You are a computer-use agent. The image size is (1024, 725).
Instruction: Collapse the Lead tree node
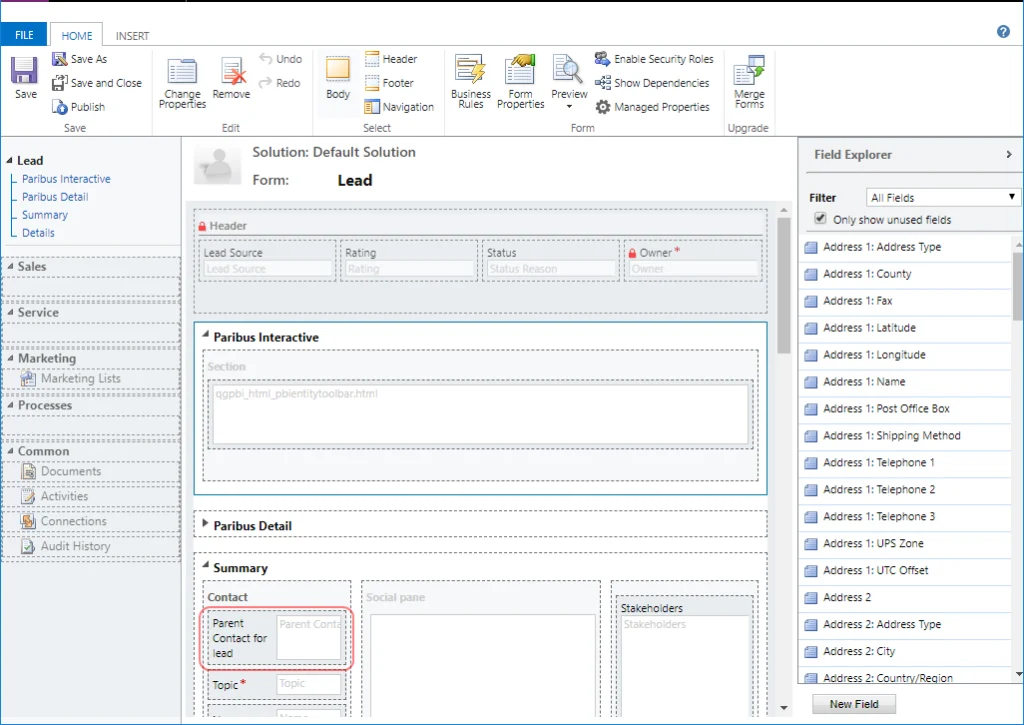pos(10,160)
